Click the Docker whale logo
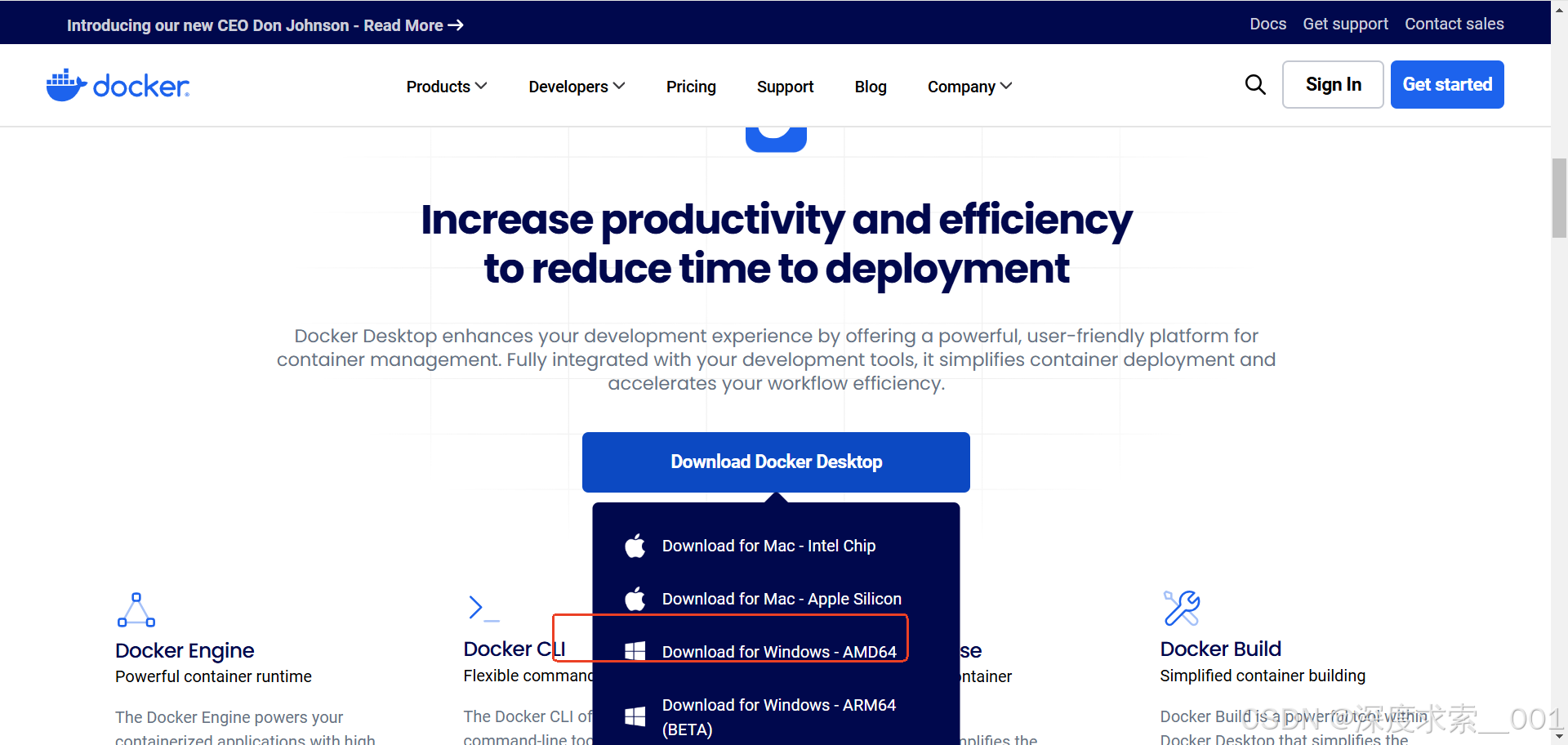 (118, 85)
